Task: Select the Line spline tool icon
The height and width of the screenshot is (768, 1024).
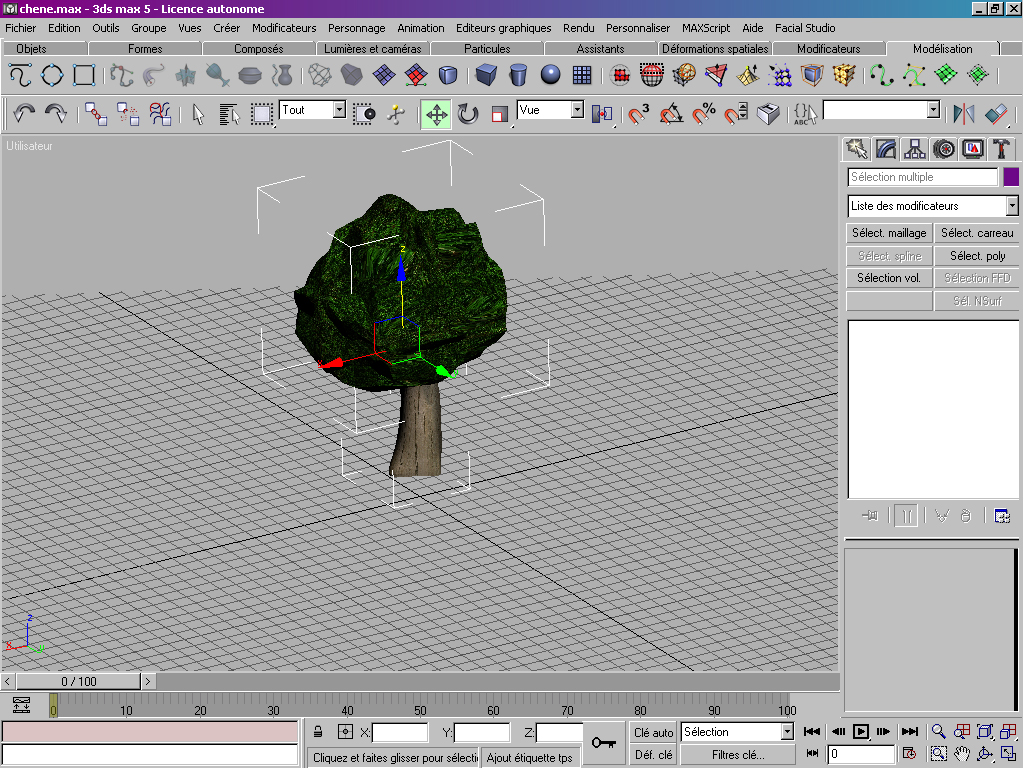Action: click(20, 74)
